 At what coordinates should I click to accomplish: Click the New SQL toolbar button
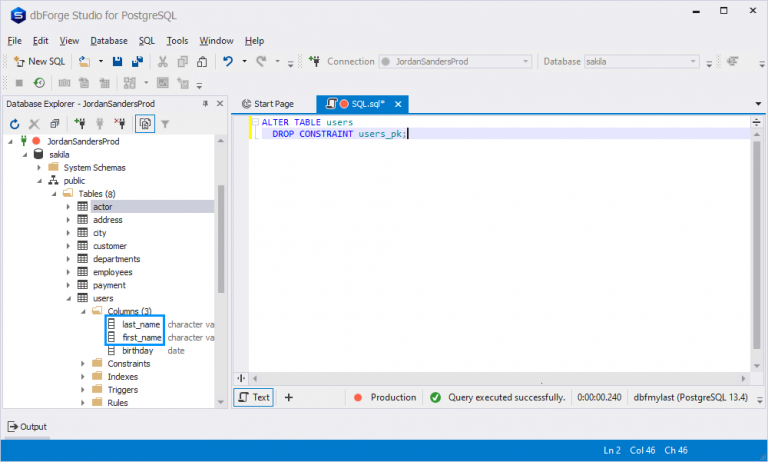pos(39,61)
